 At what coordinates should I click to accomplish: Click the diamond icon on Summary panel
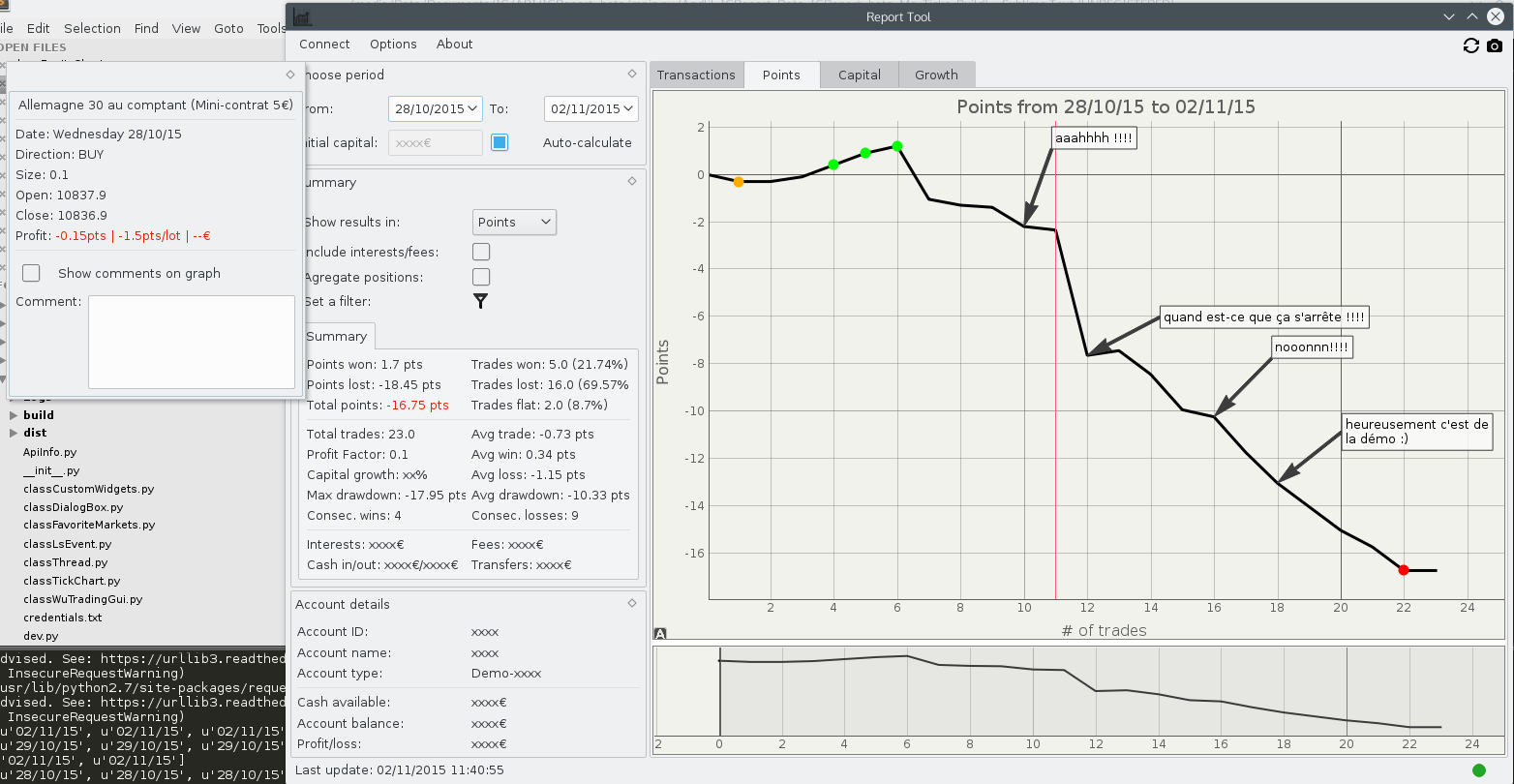pos(632,181)
